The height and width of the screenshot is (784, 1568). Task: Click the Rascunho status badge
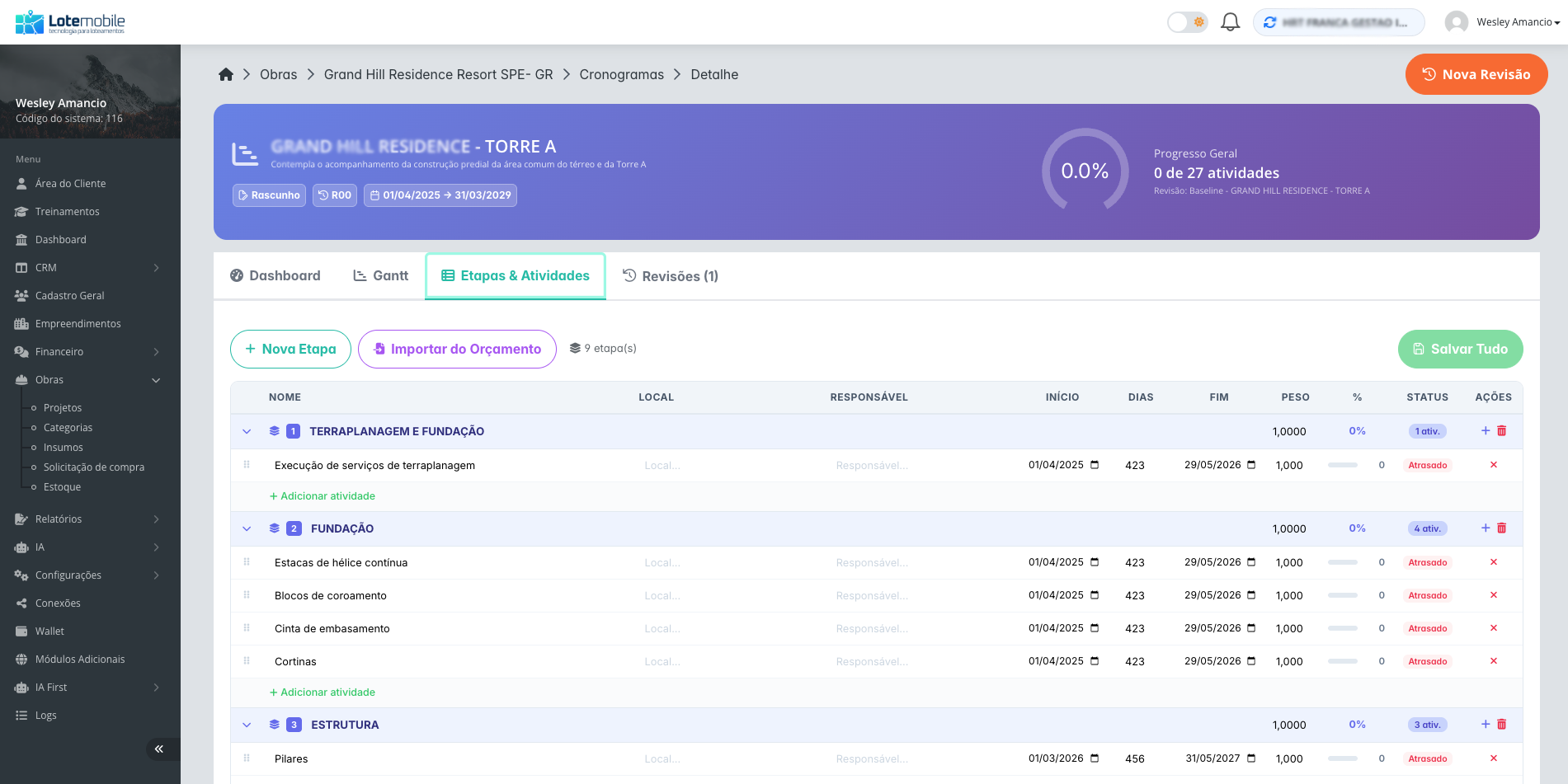tap(269, 195)
